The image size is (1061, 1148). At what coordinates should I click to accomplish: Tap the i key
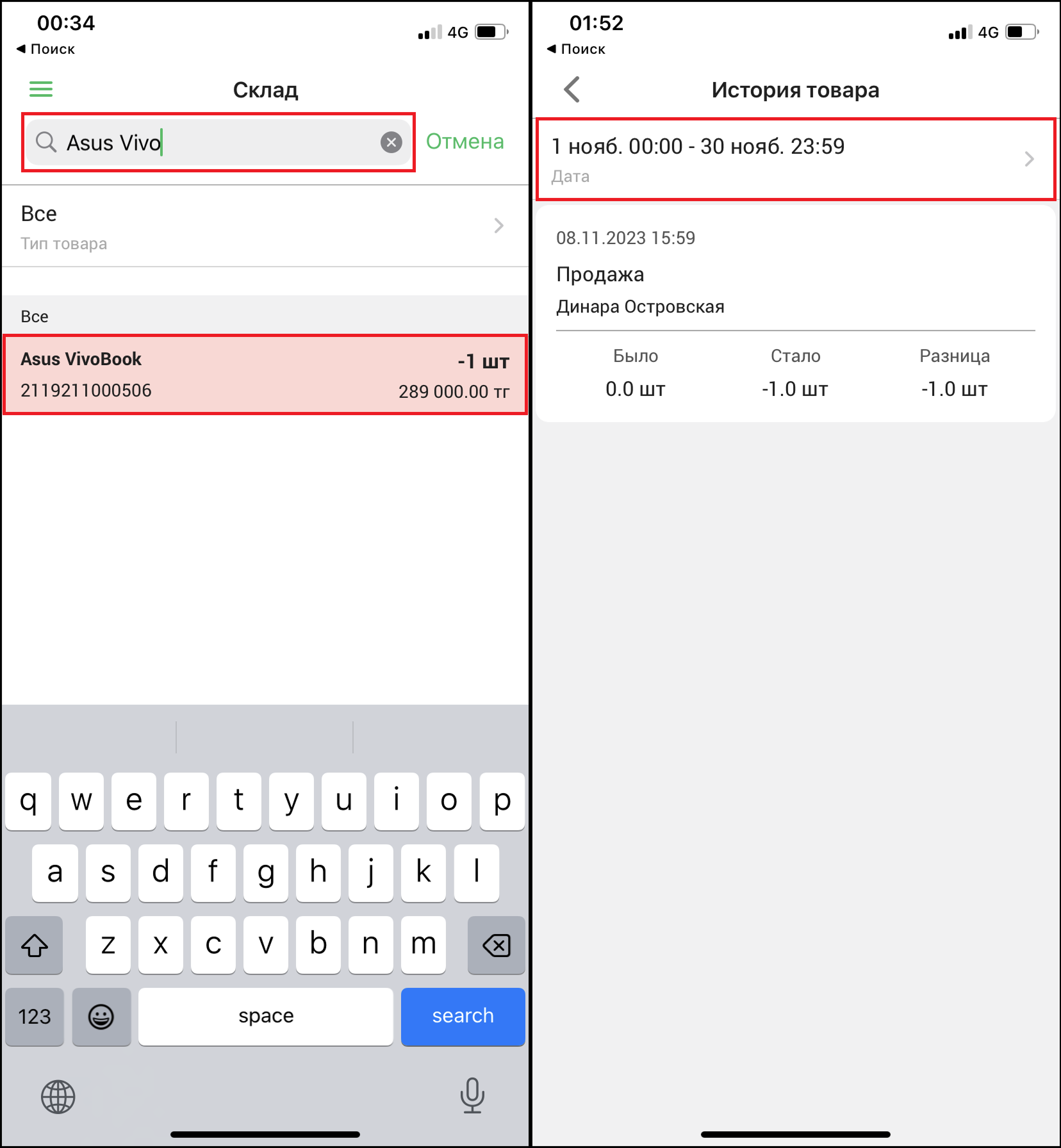point(397,801)
